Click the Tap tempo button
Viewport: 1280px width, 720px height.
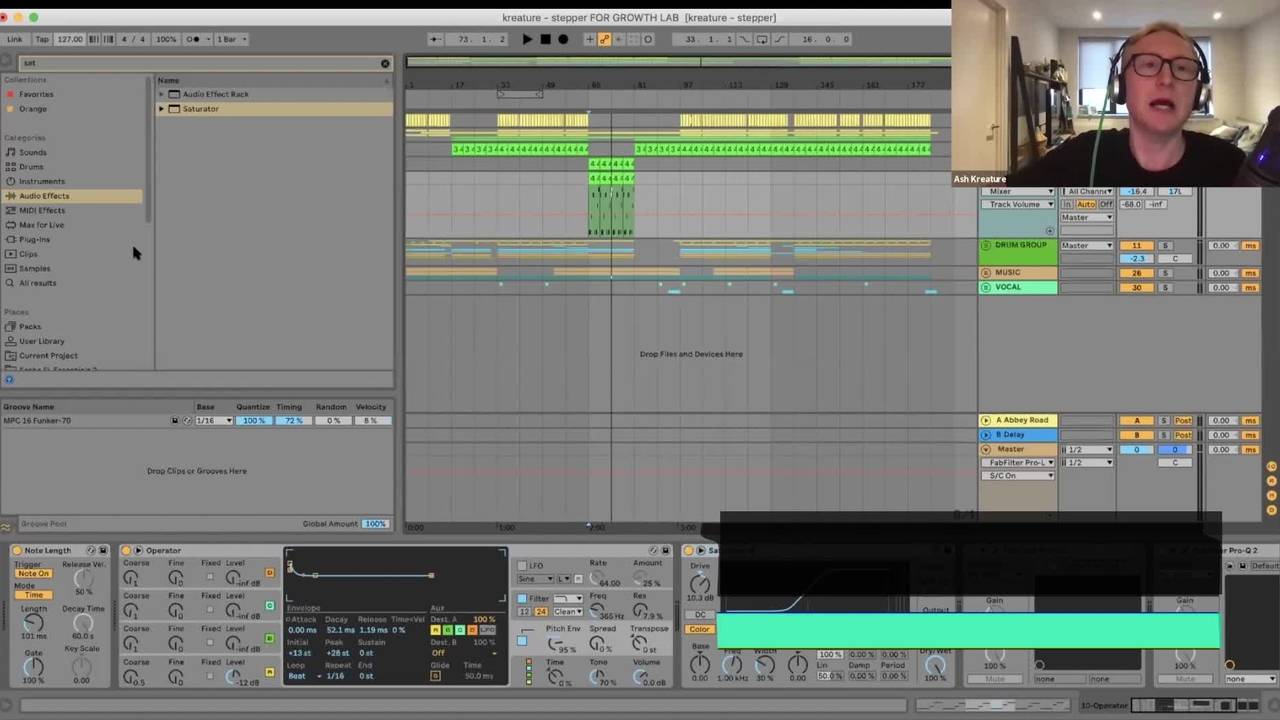[x=42, y=39]
